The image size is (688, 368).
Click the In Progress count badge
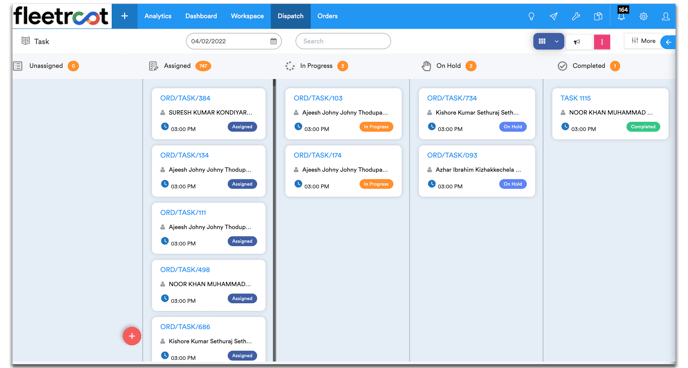pos(342,66)
